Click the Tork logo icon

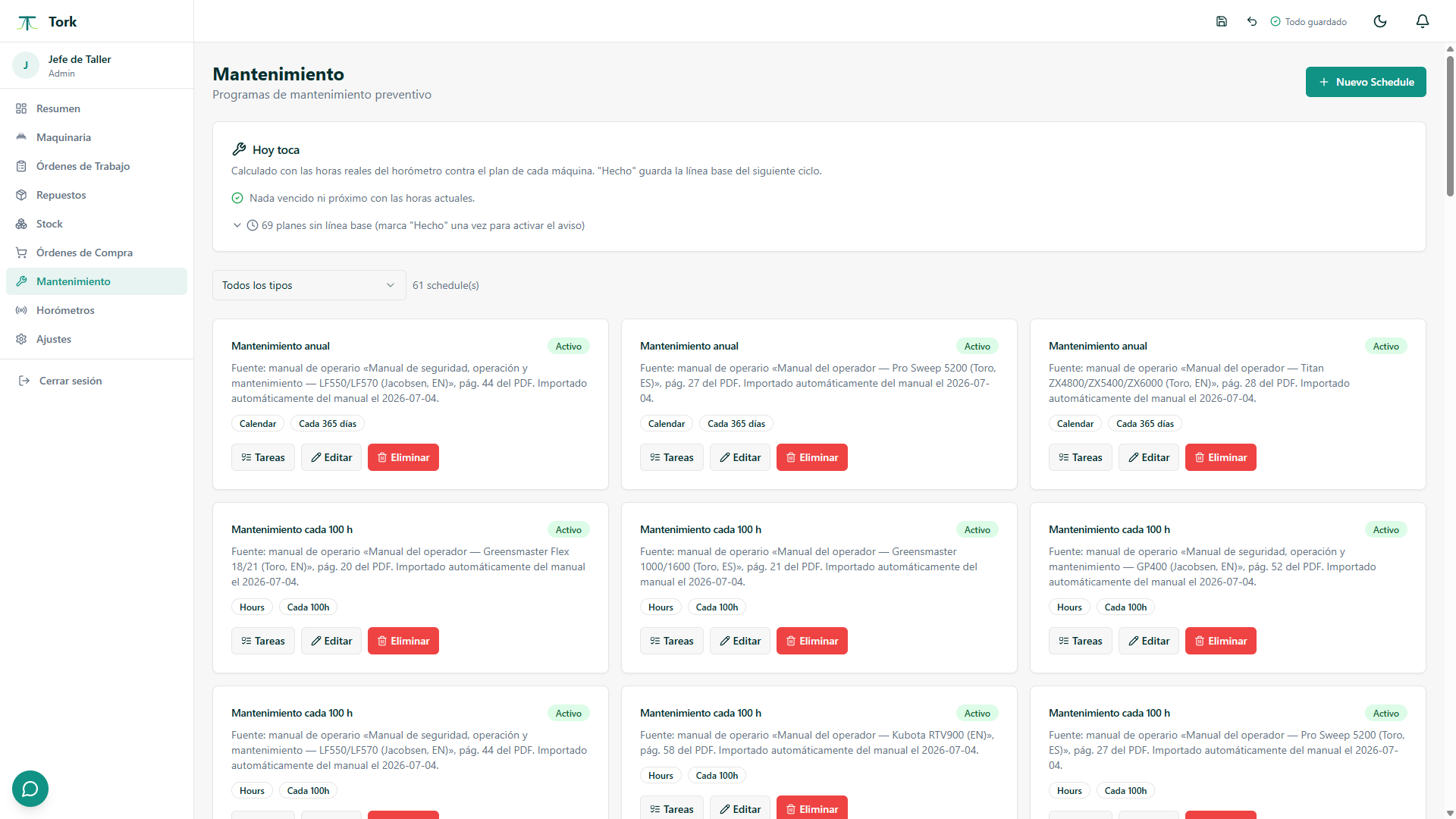[27, 22]
